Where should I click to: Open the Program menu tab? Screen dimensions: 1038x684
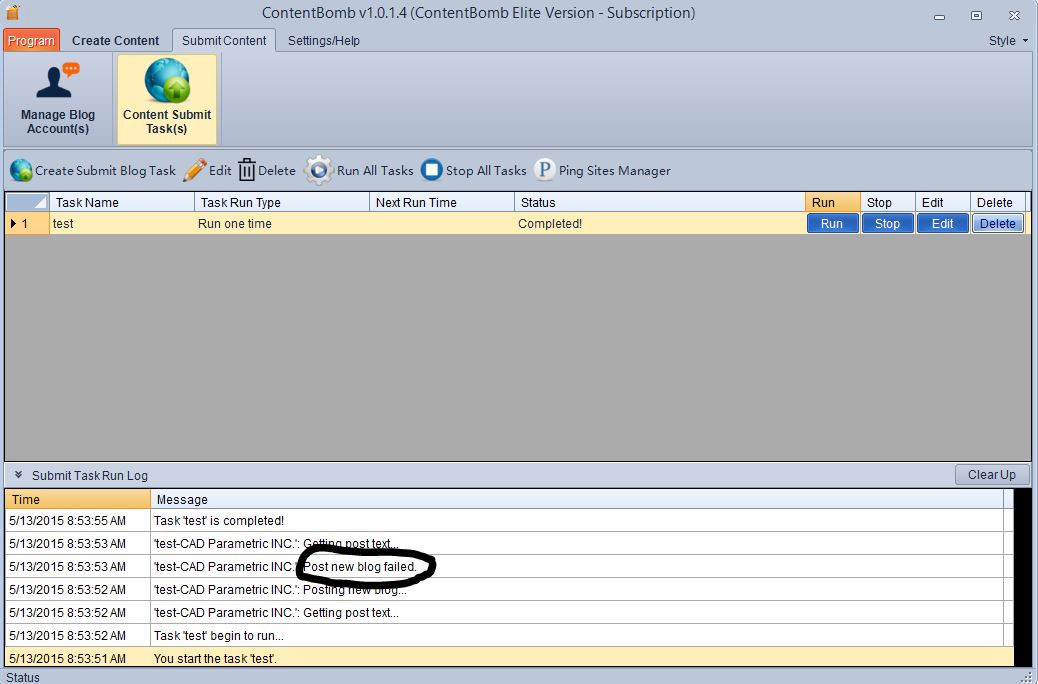click(31, 41)
